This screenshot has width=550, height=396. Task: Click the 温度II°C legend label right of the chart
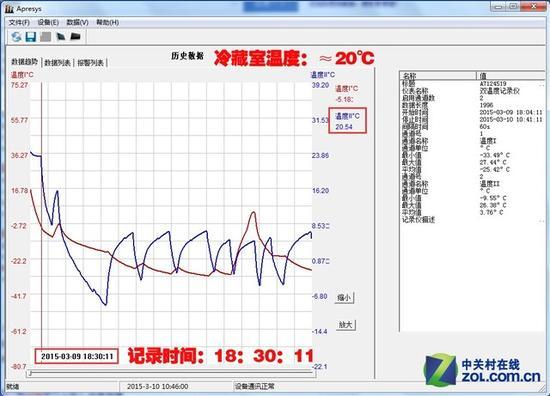(x=347, y=116)
